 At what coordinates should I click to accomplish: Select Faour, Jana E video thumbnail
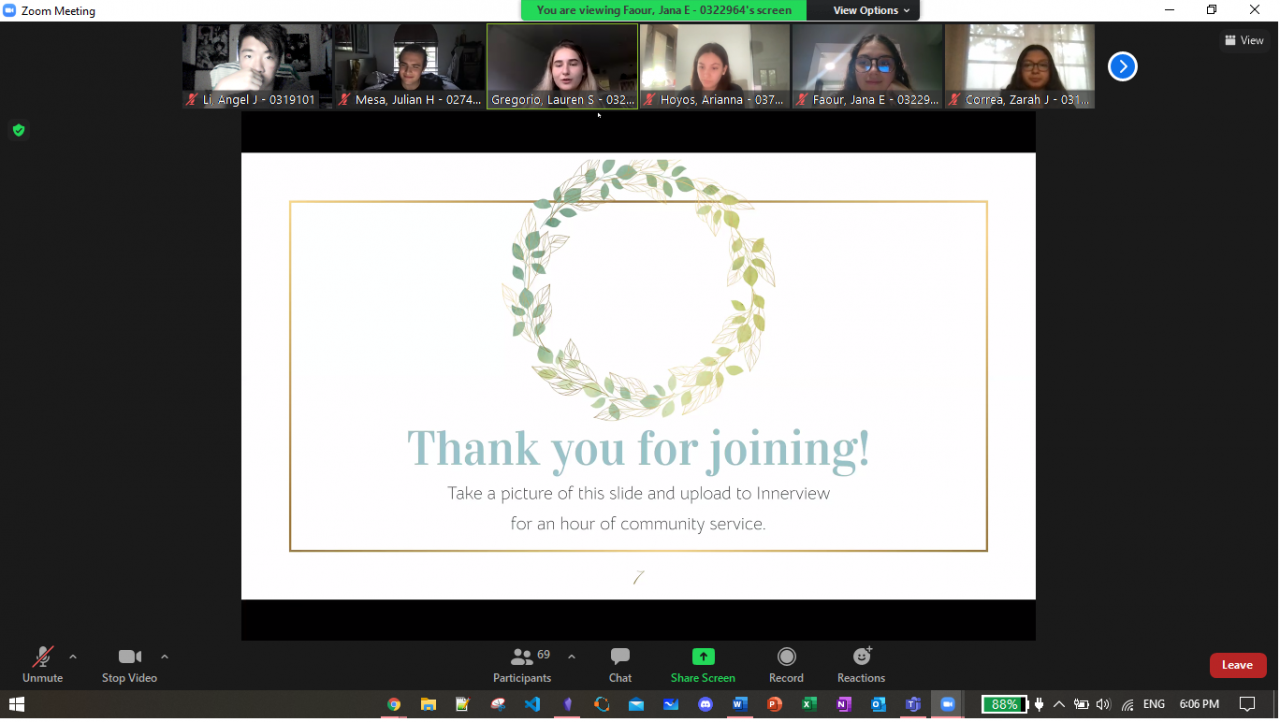click(867, 66)
